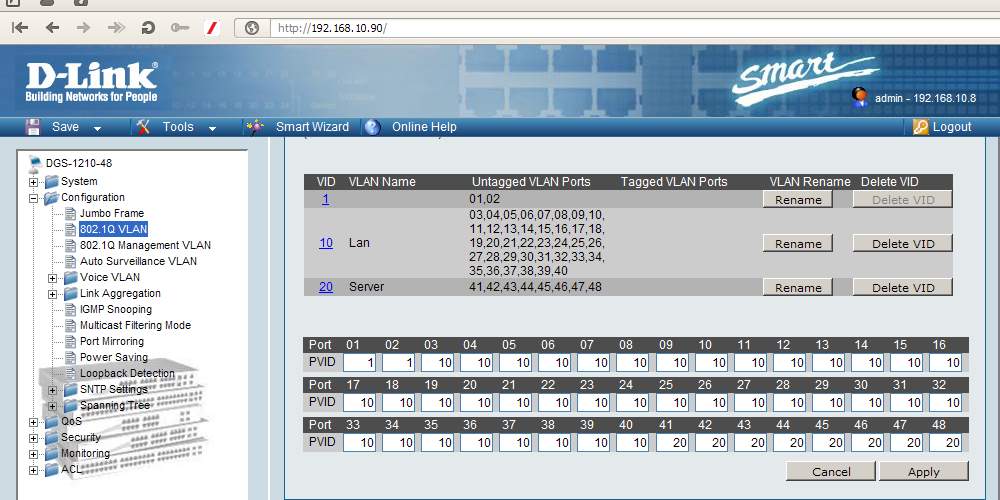Expand the Spanning Tree folder
This screenshot has width=1000, height=500.
pos(52,406)
